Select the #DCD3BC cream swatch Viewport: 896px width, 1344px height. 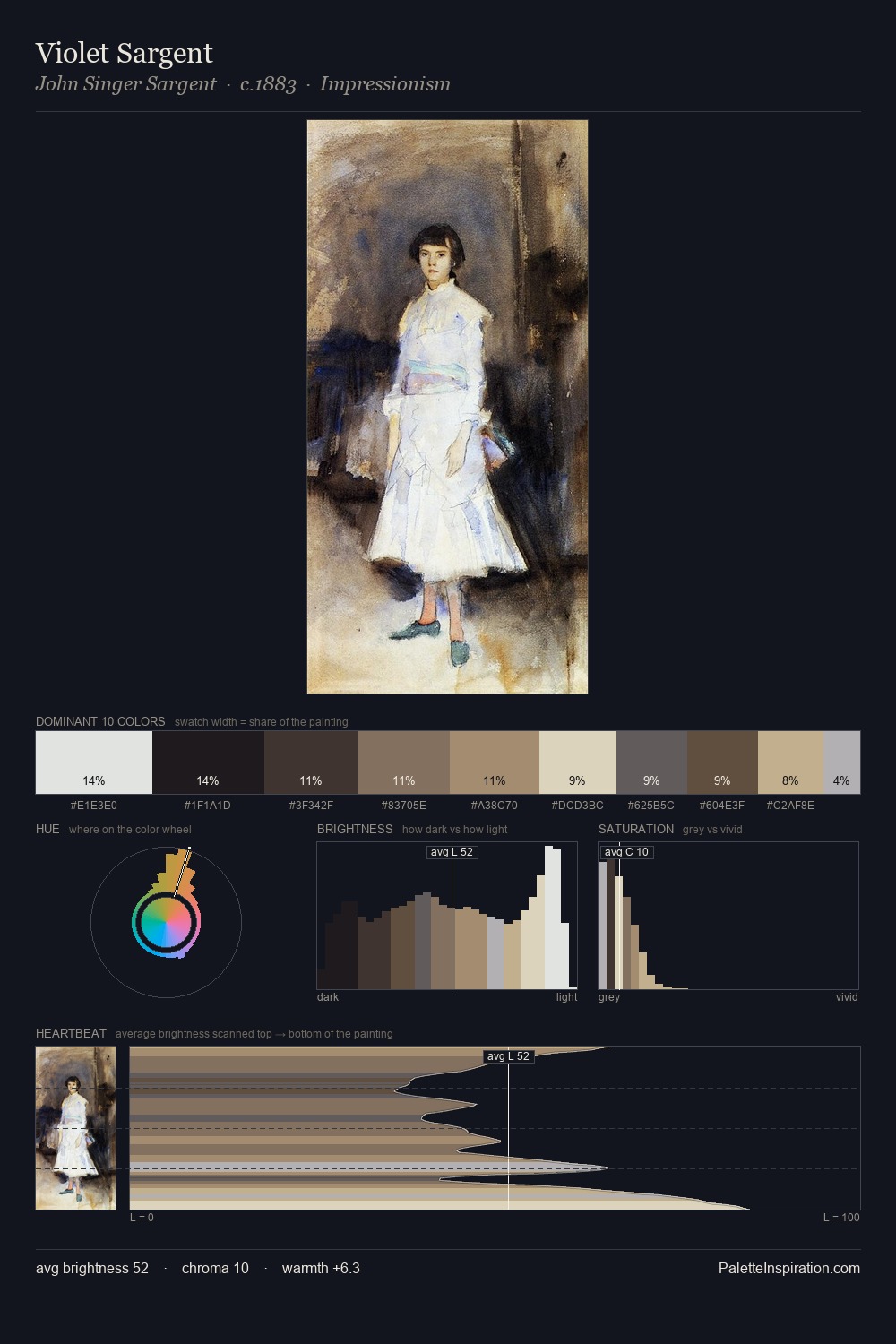[x=578, y=762]
